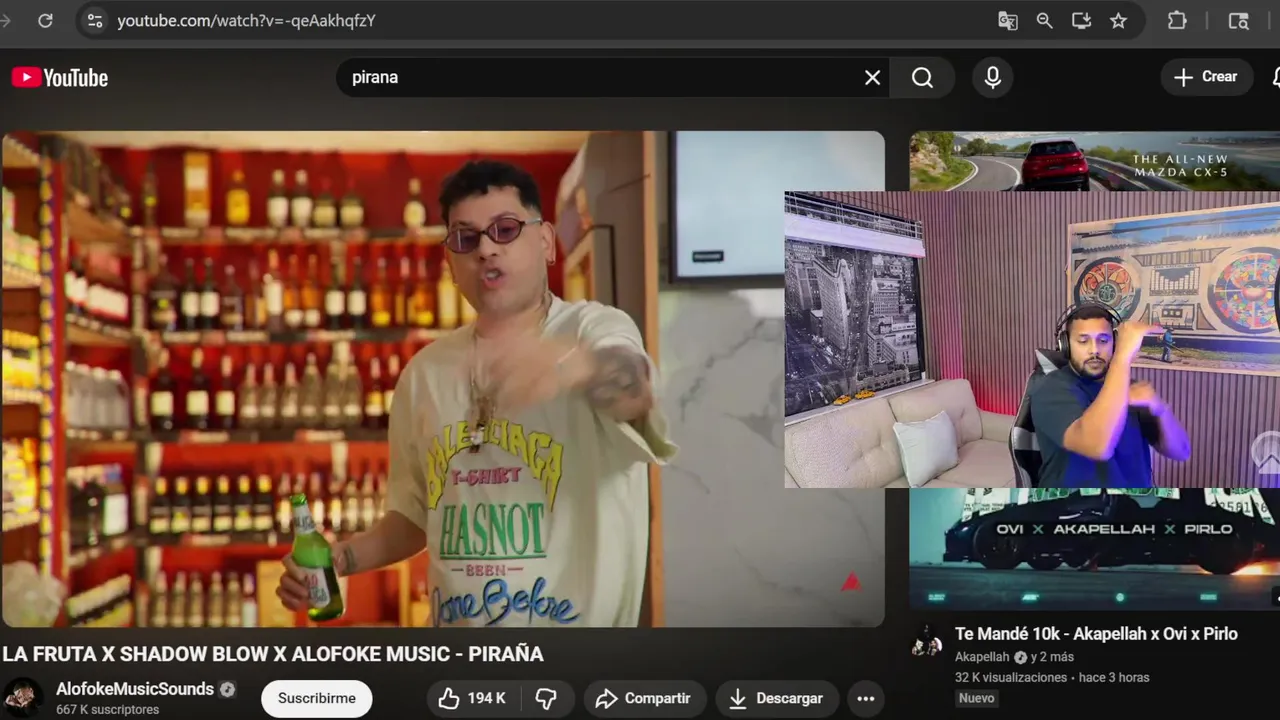
Task: Open the zoom magnifier icon in address bar
Action: 1044,20
